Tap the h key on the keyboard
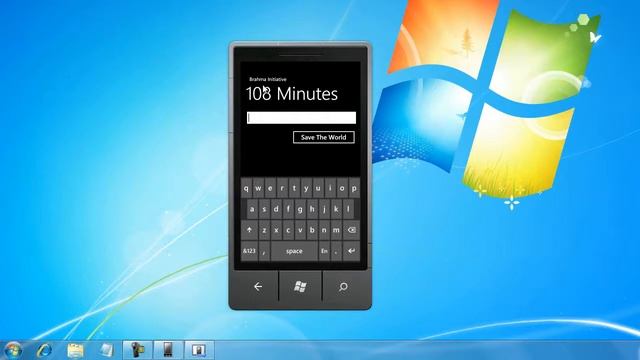Screen dimensions: 640x360 pyautogui.click(x=312, y=209)
